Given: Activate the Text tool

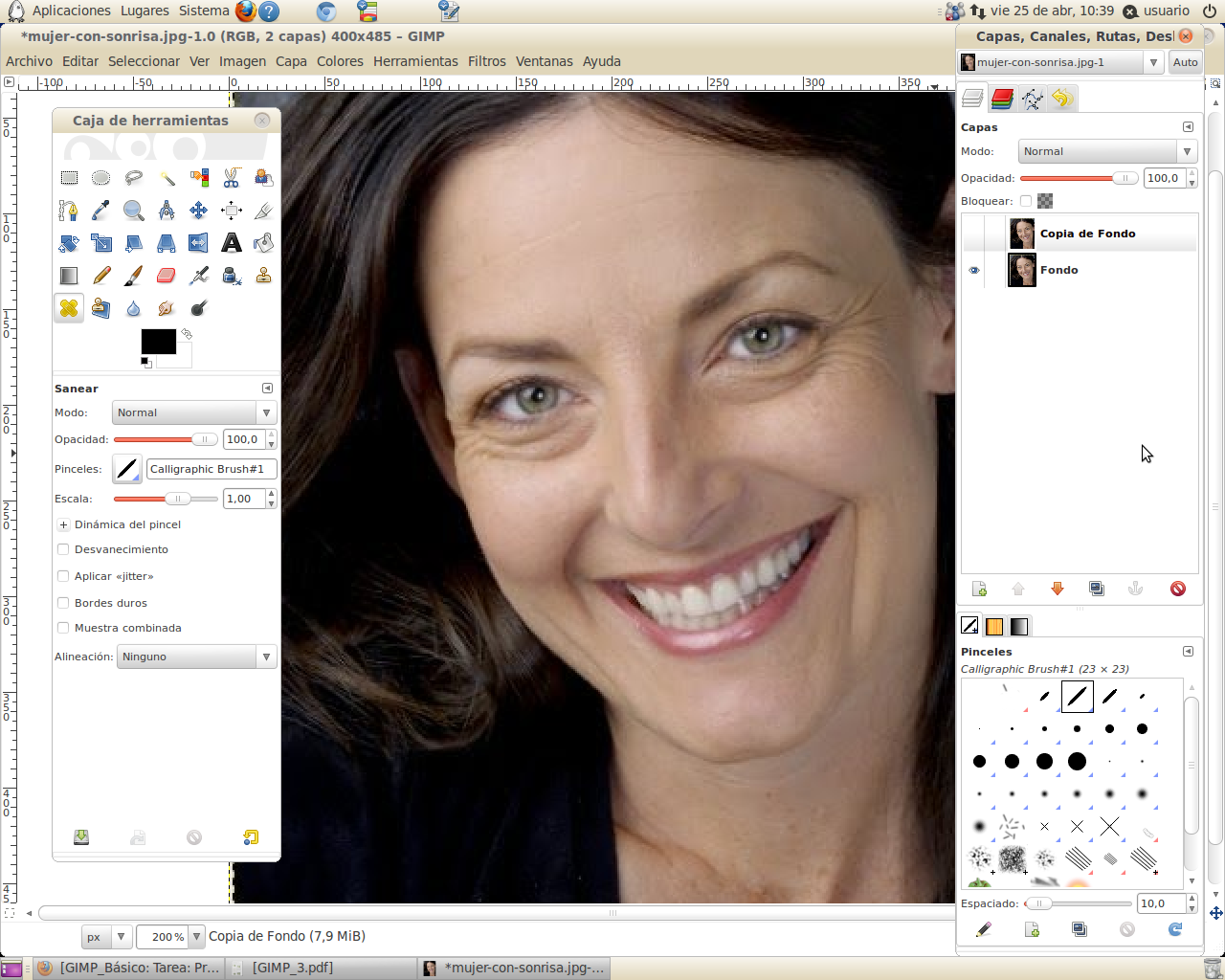Looking at the screenshot, I should point(231,243).
